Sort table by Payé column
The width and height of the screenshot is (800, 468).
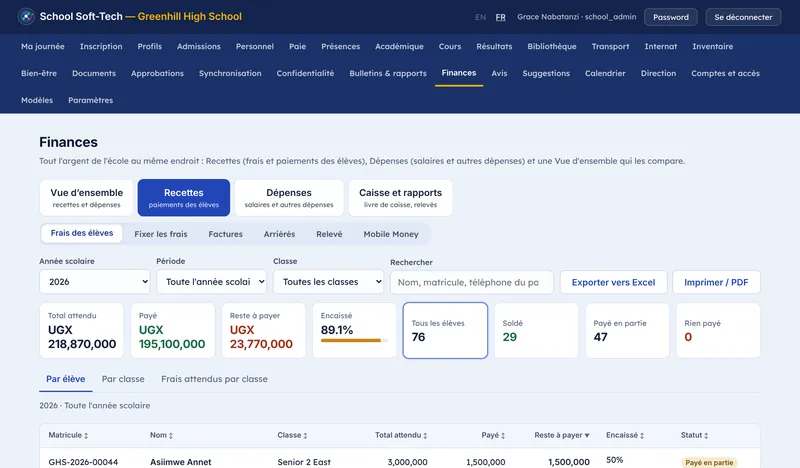(493, 435)
